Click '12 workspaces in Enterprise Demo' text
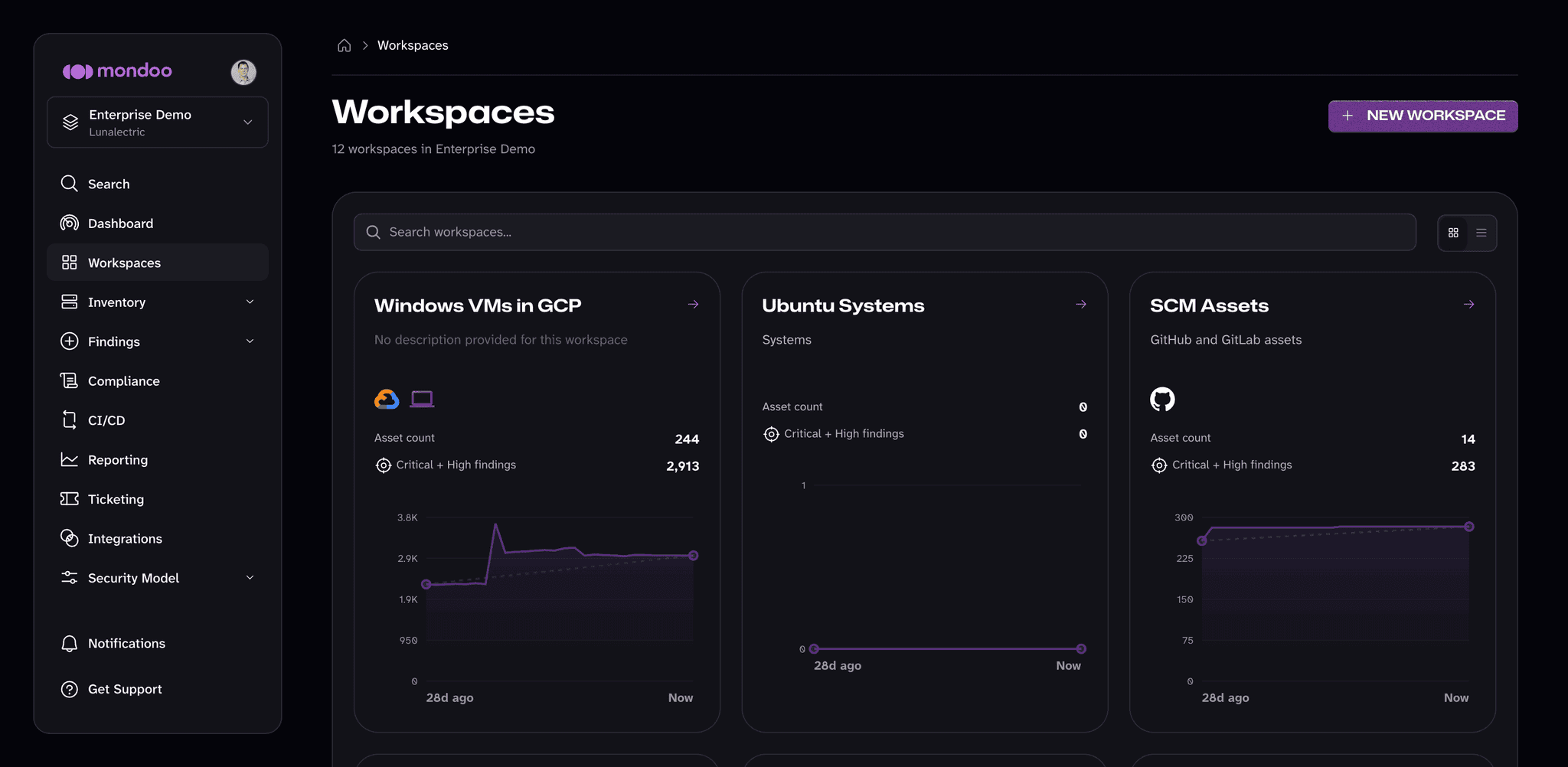1568x767 pixels. [x=433, y=149]
